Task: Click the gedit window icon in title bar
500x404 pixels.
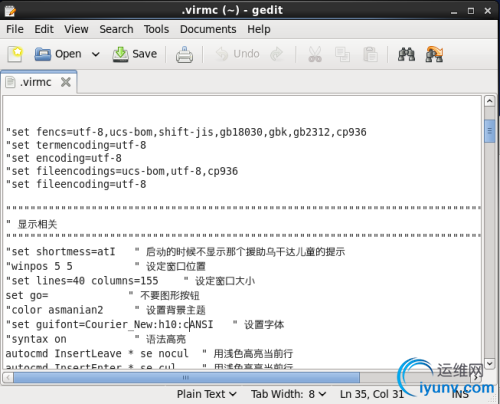Action: [10, 11]
